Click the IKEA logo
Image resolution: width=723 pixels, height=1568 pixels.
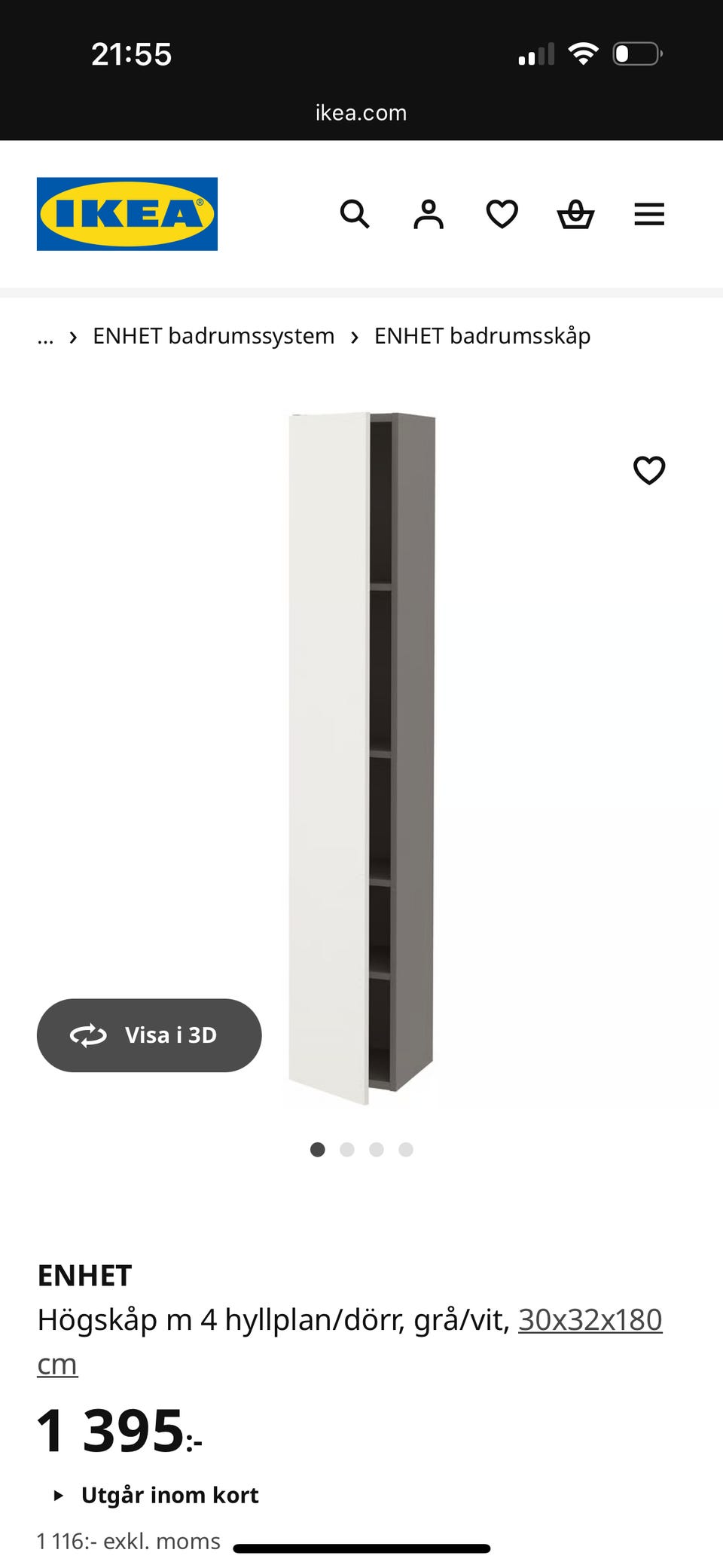coord(127,214)
